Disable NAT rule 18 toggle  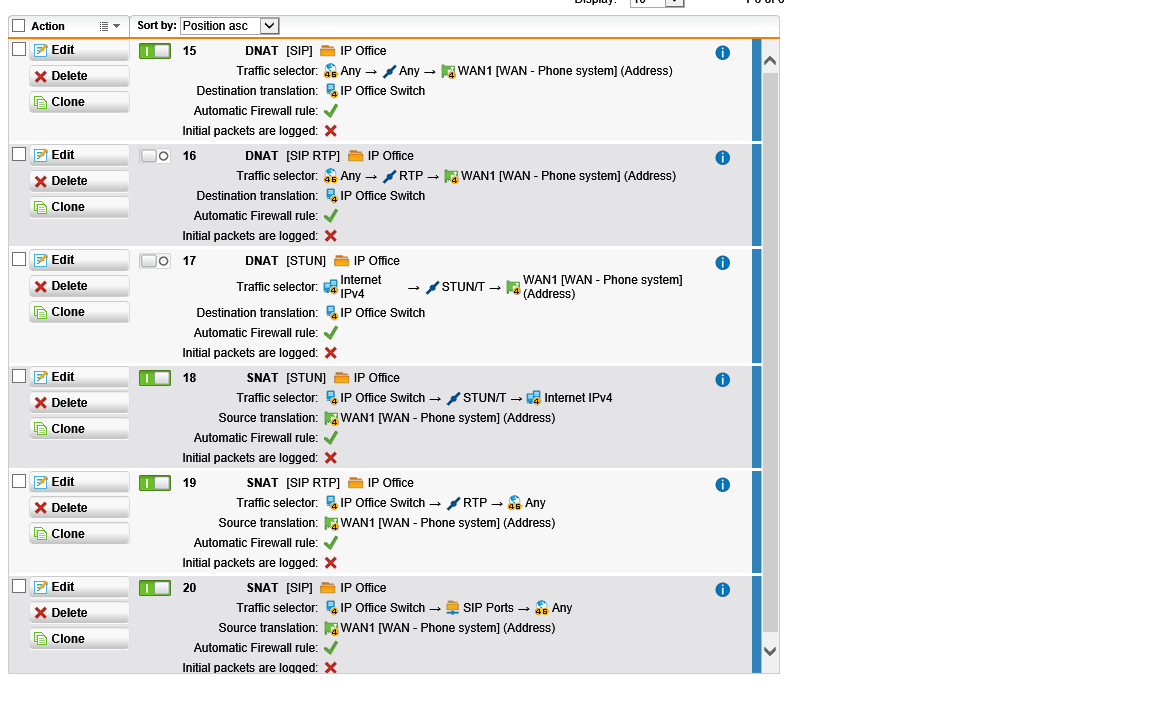pyautogui.click(x=155, y=378)
